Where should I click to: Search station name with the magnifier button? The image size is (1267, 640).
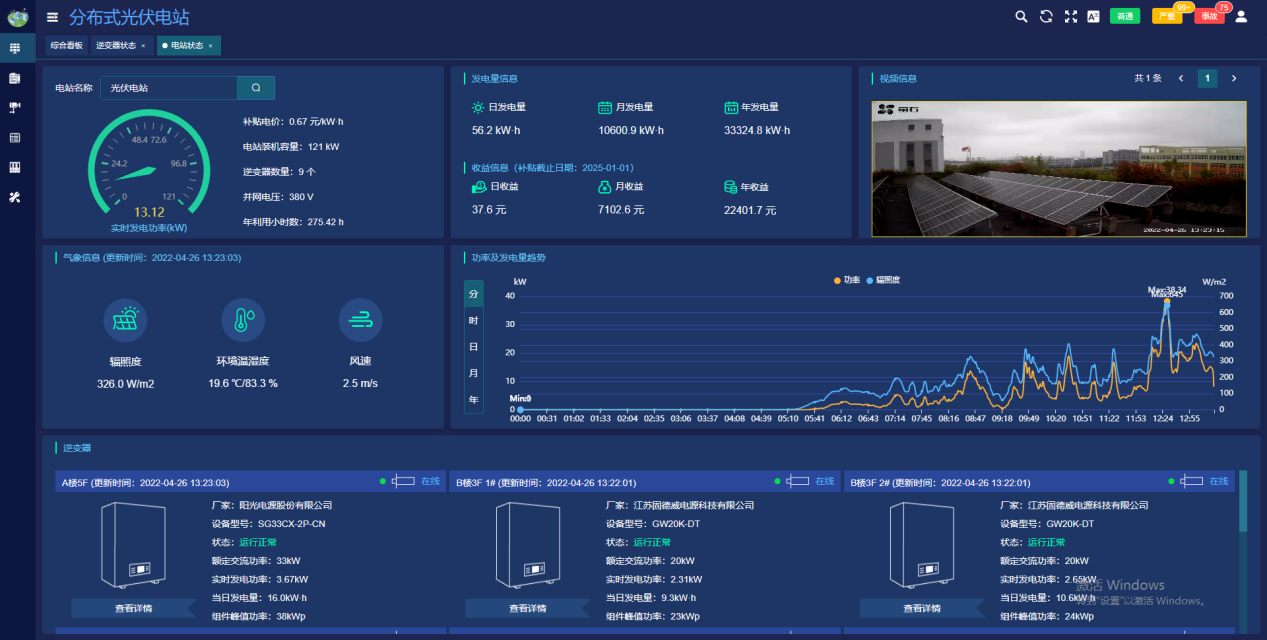tap(256, 88)
